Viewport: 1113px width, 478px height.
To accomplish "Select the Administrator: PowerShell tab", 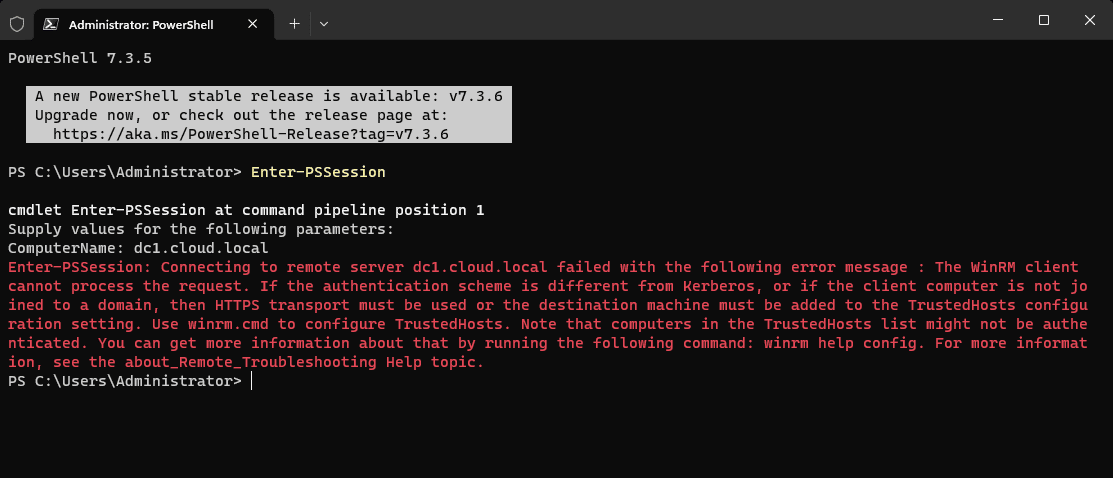I will click(150, 22).
